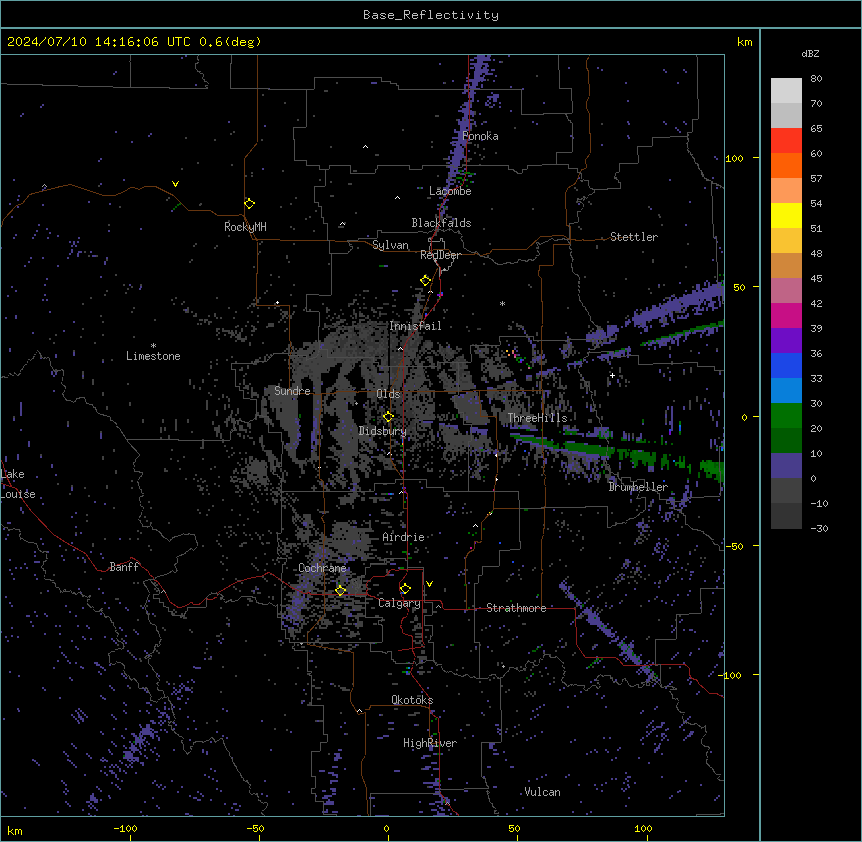Click the Lake Louise label
Viewport: 862px width, 842px height.
[x=18, y=484]
